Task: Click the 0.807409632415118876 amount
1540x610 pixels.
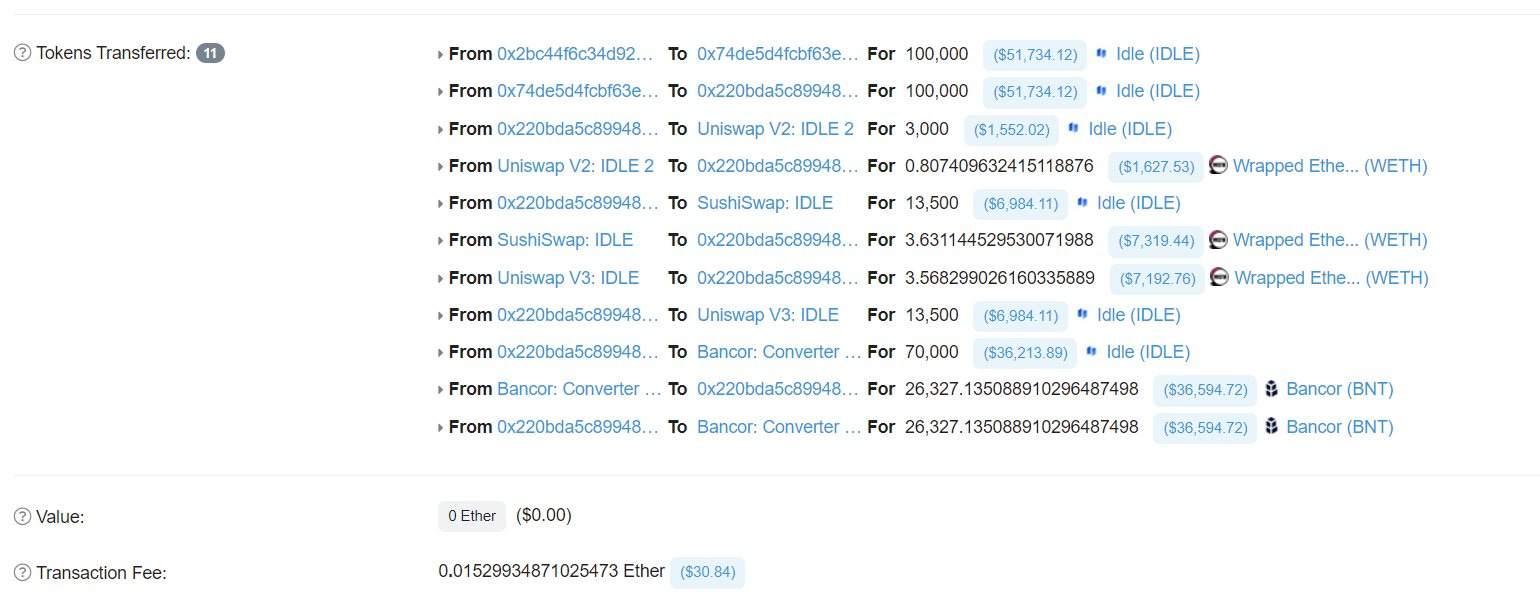Action: (999, 166)
